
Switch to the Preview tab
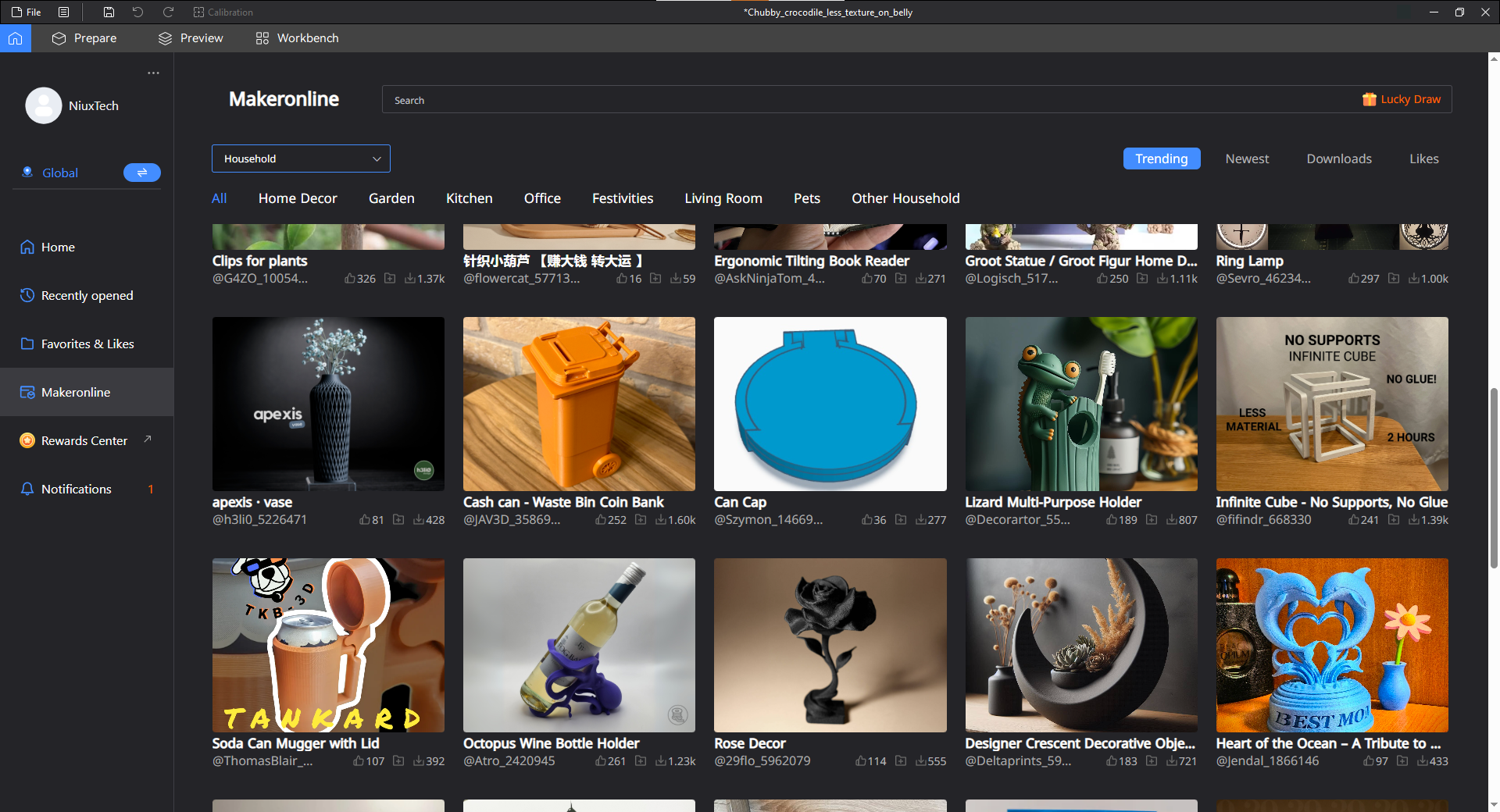click(x=191, y=38)
